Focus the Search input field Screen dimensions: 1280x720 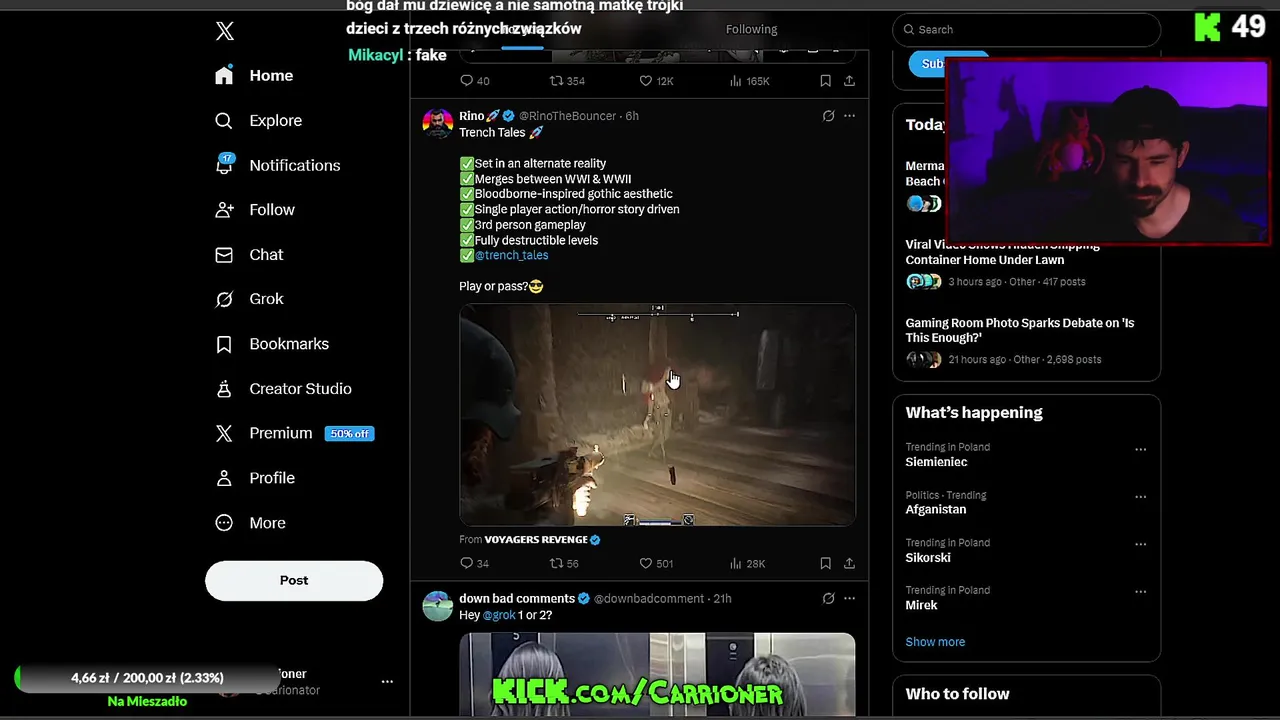[x=1026, y=30]
